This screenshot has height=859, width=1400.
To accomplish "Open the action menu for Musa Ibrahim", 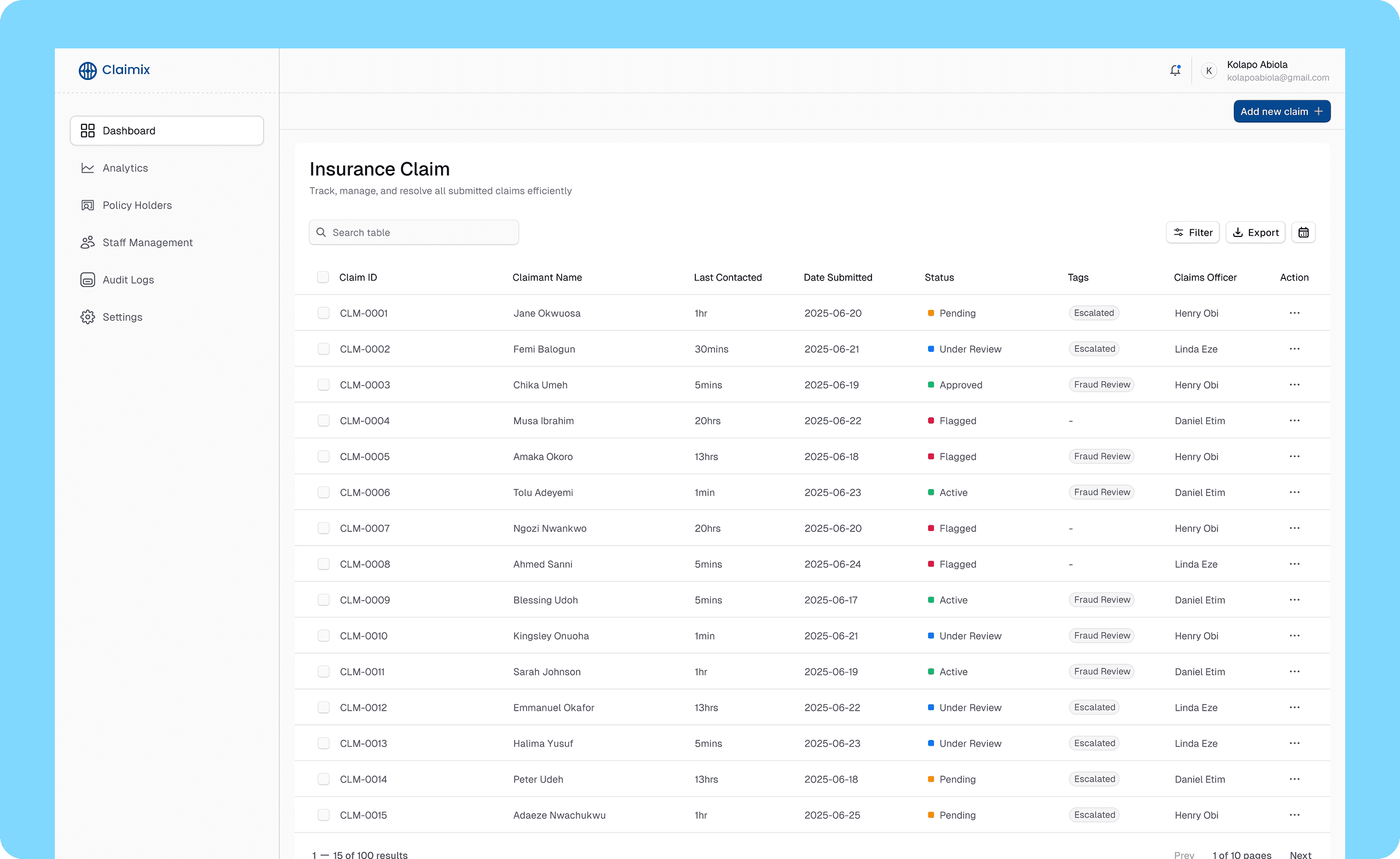I will [1294, 421].
